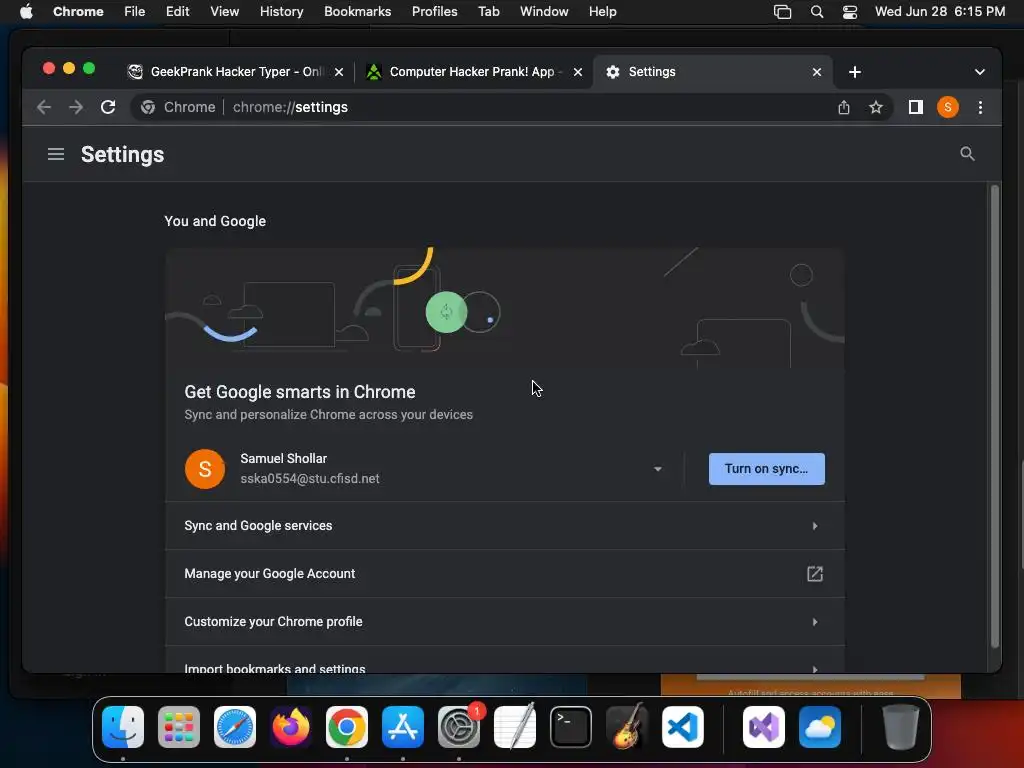Open the Trash from the Dock
The width and height of the screenshot is (1024, 768).
pyautogui.click(x=901, y=727)
